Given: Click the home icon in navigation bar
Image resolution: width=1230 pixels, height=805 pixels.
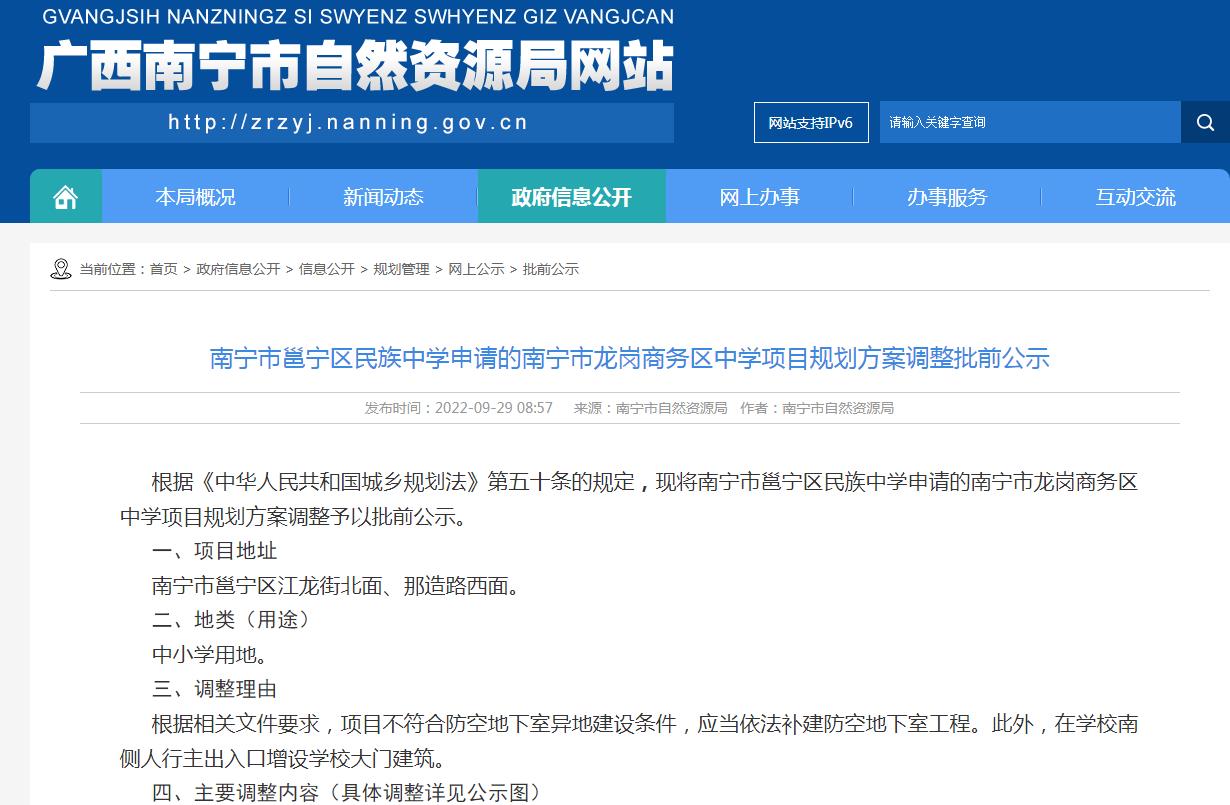Looking at the screenshot, I should 66,197.
